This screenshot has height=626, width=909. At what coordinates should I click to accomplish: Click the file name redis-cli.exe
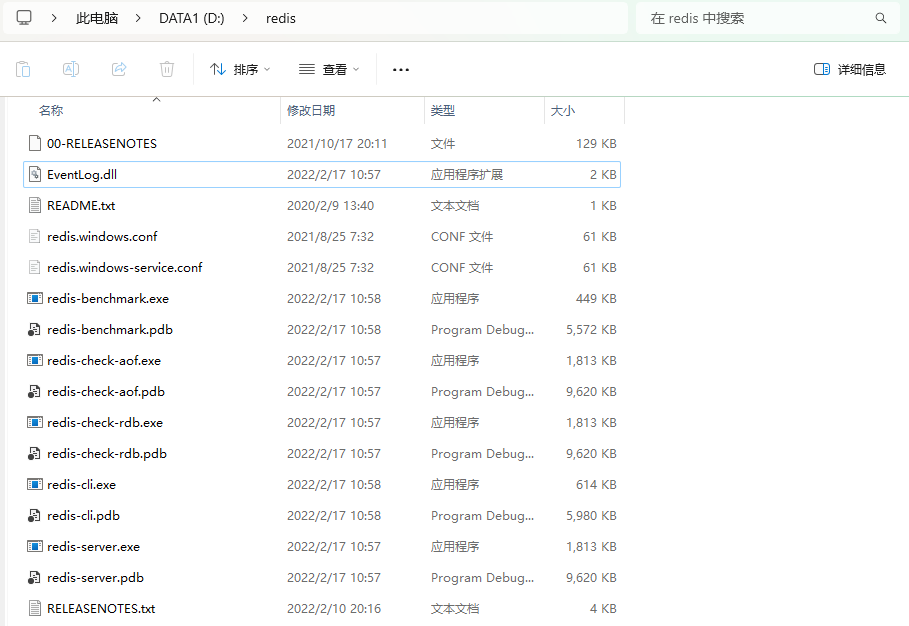click(x=81, y=485)
